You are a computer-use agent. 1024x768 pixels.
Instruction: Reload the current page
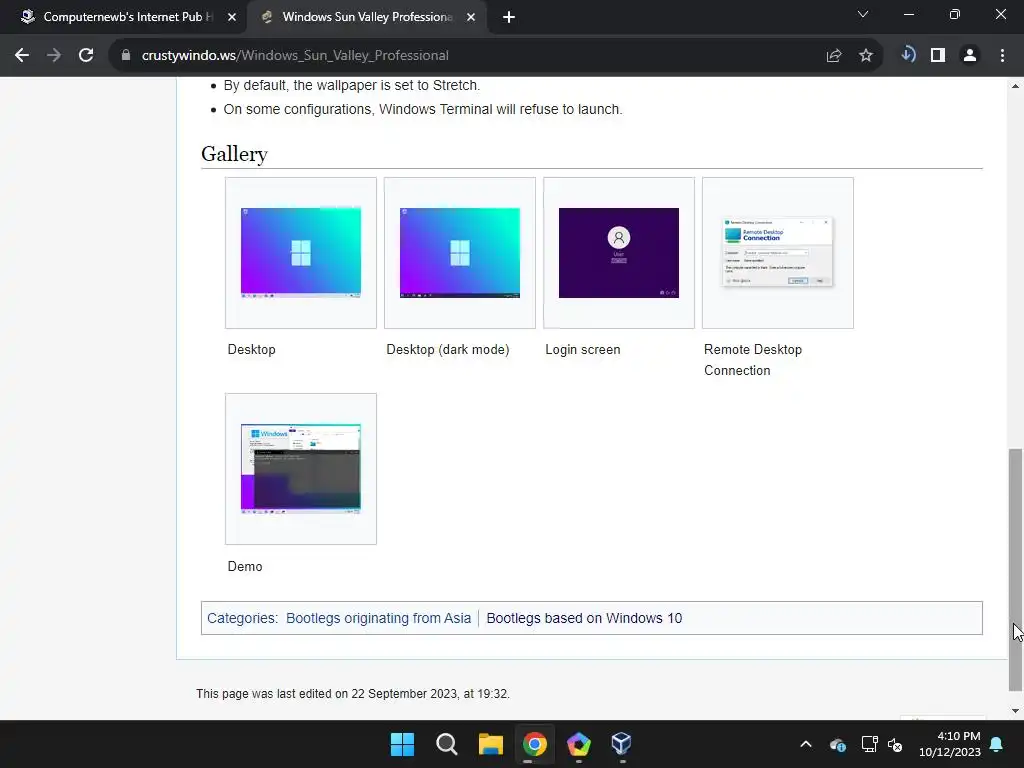86,56
